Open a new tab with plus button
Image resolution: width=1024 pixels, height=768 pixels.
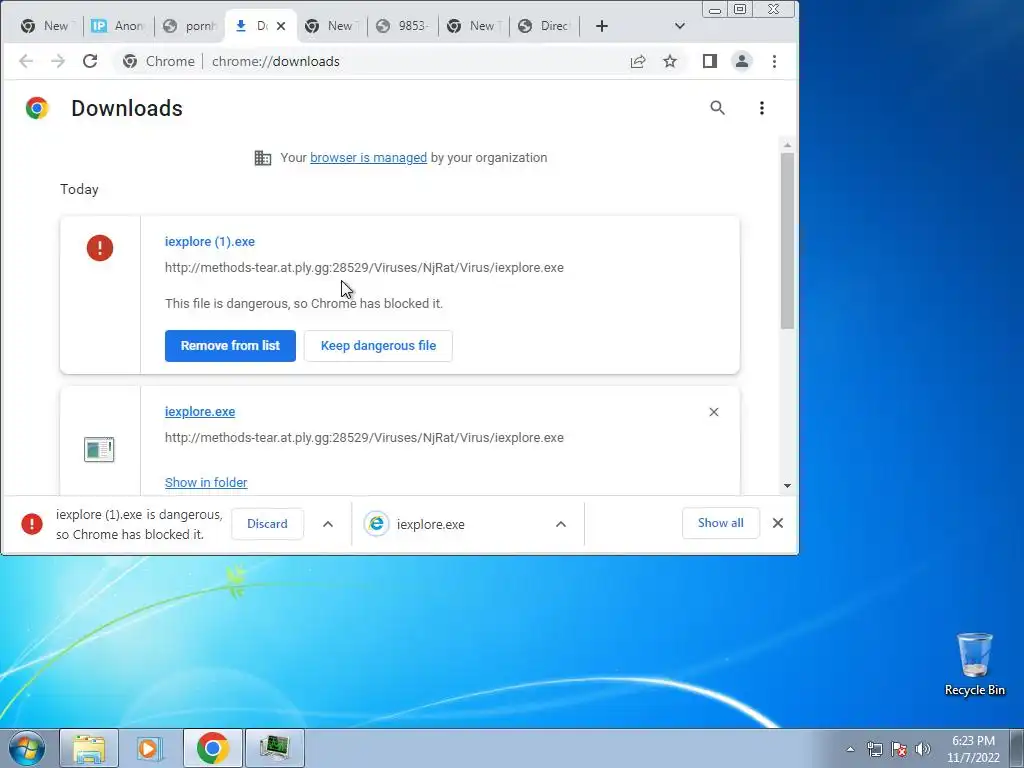tap(602, 26)
